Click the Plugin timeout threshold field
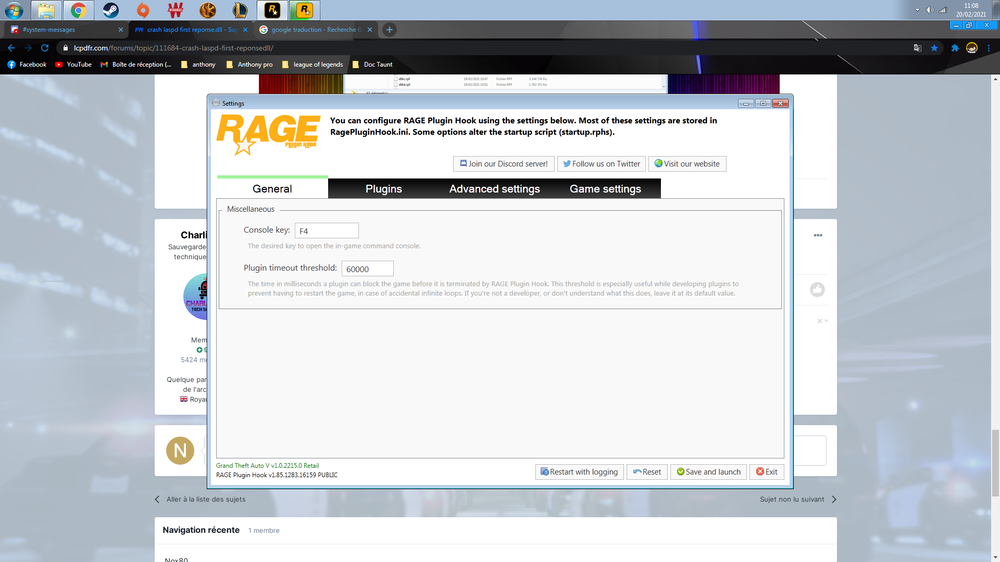1000x562 pixels. (367, 269)
